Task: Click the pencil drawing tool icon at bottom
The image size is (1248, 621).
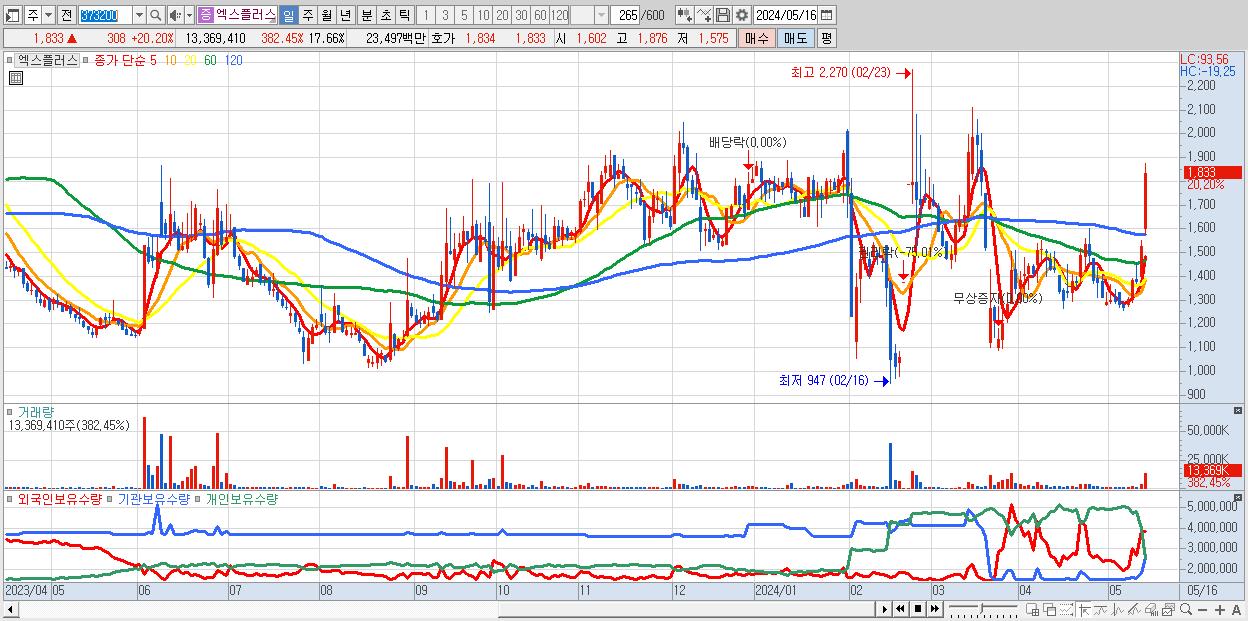Action: 1134,610
